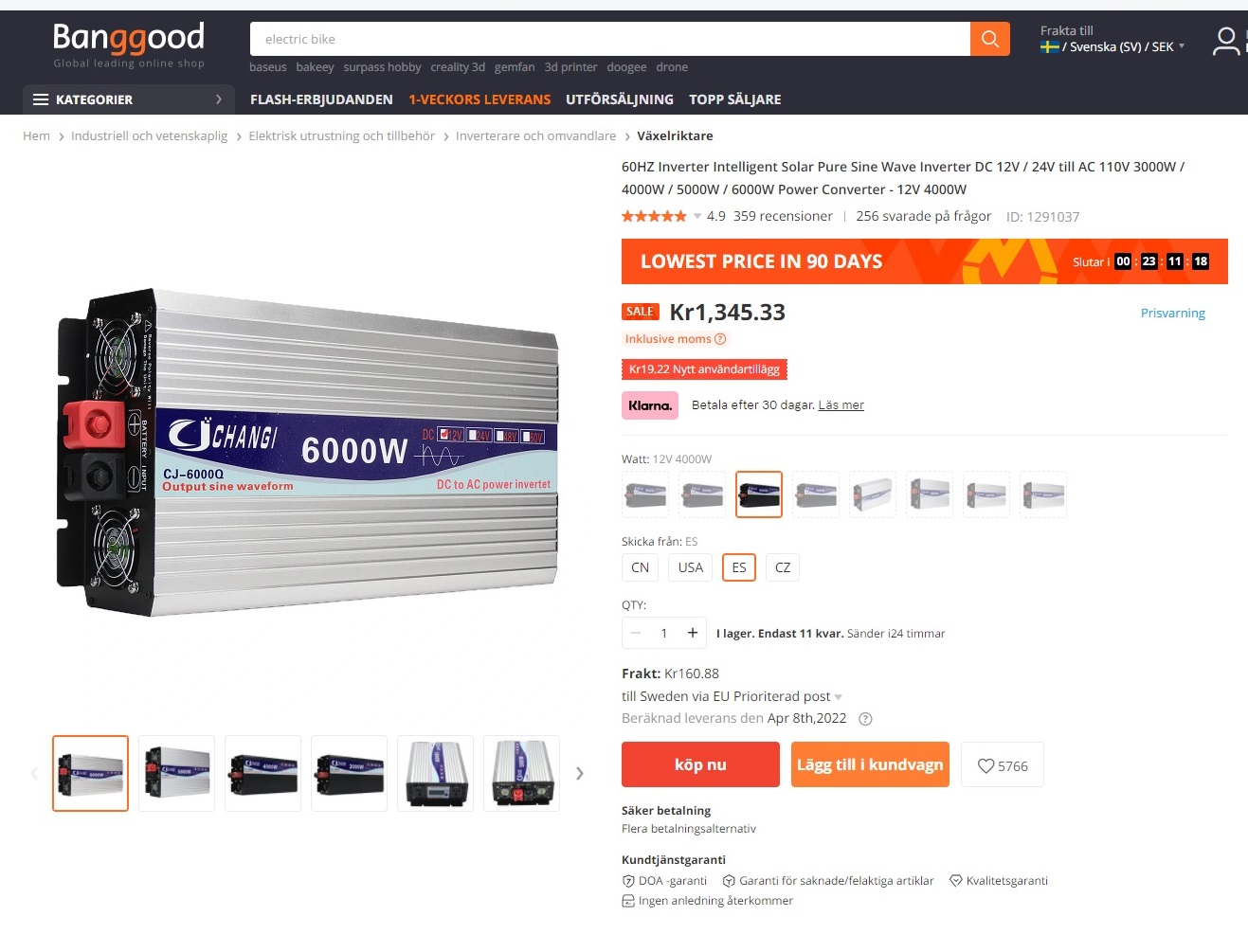Click the heart wishlist icon 5766
The image size is (1248, 952).
pyautogui.click(x=1003, y=765)
